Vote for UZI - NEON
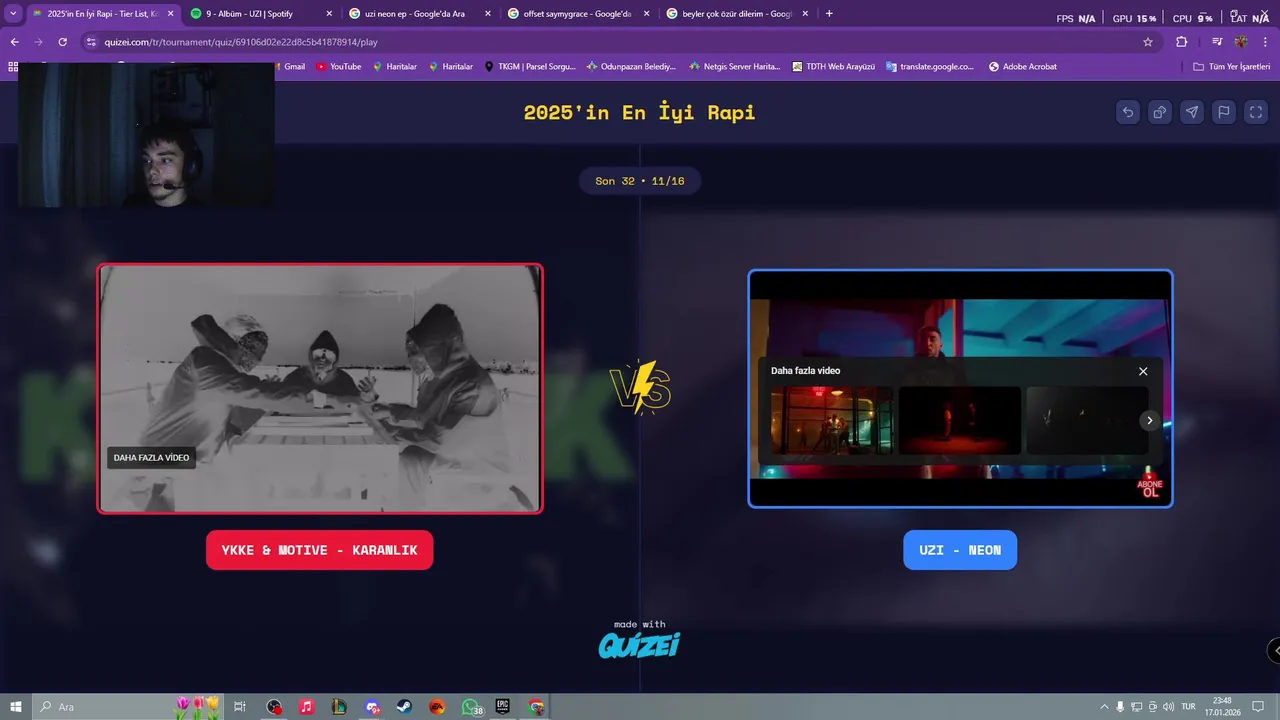This screenshot has width=1280, height=720. coord(960,550)
